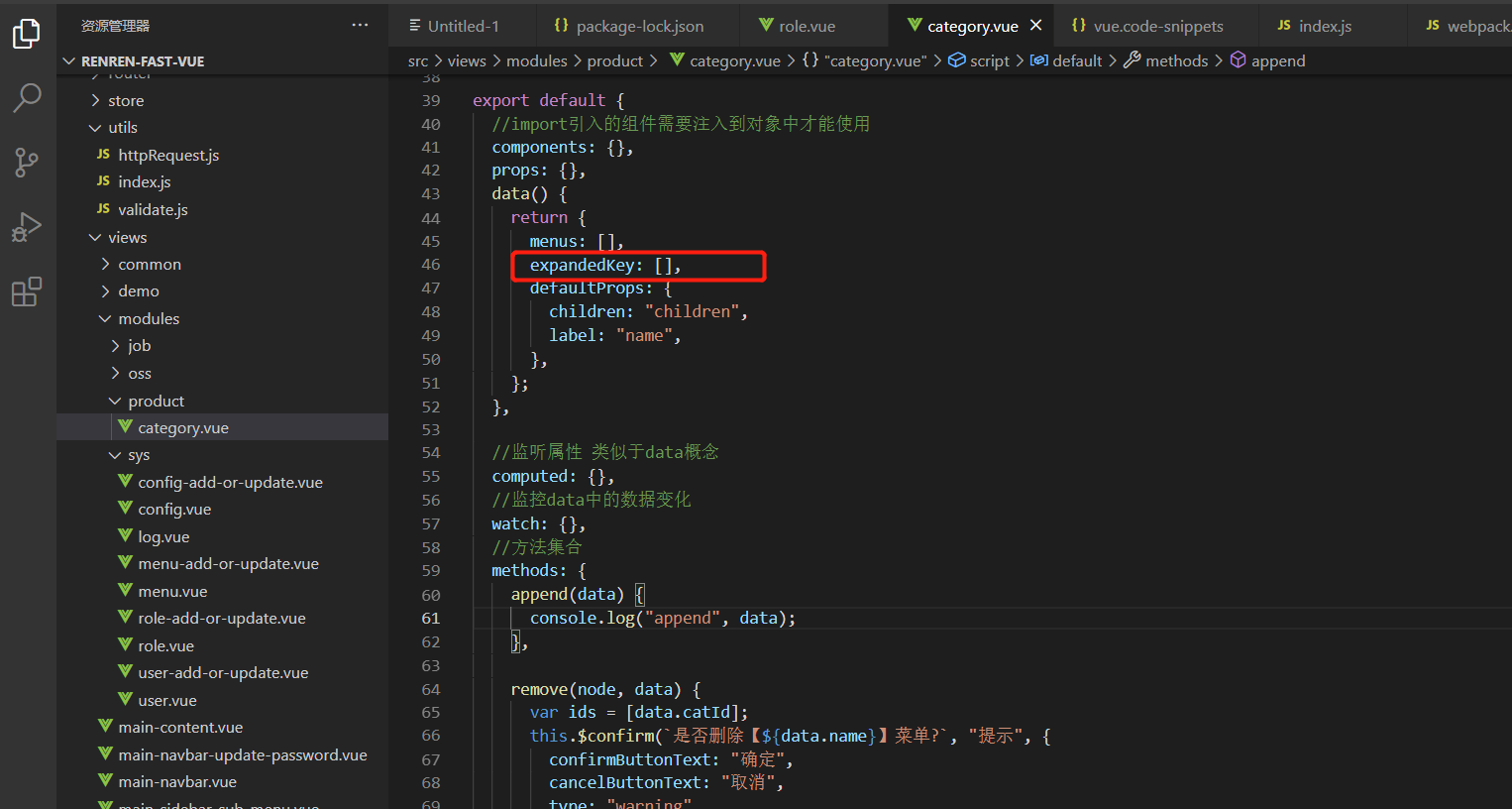The height and width of the screenshot is (809, 1512).
Task: Open Run and Debug view
Action: (27, 227)
